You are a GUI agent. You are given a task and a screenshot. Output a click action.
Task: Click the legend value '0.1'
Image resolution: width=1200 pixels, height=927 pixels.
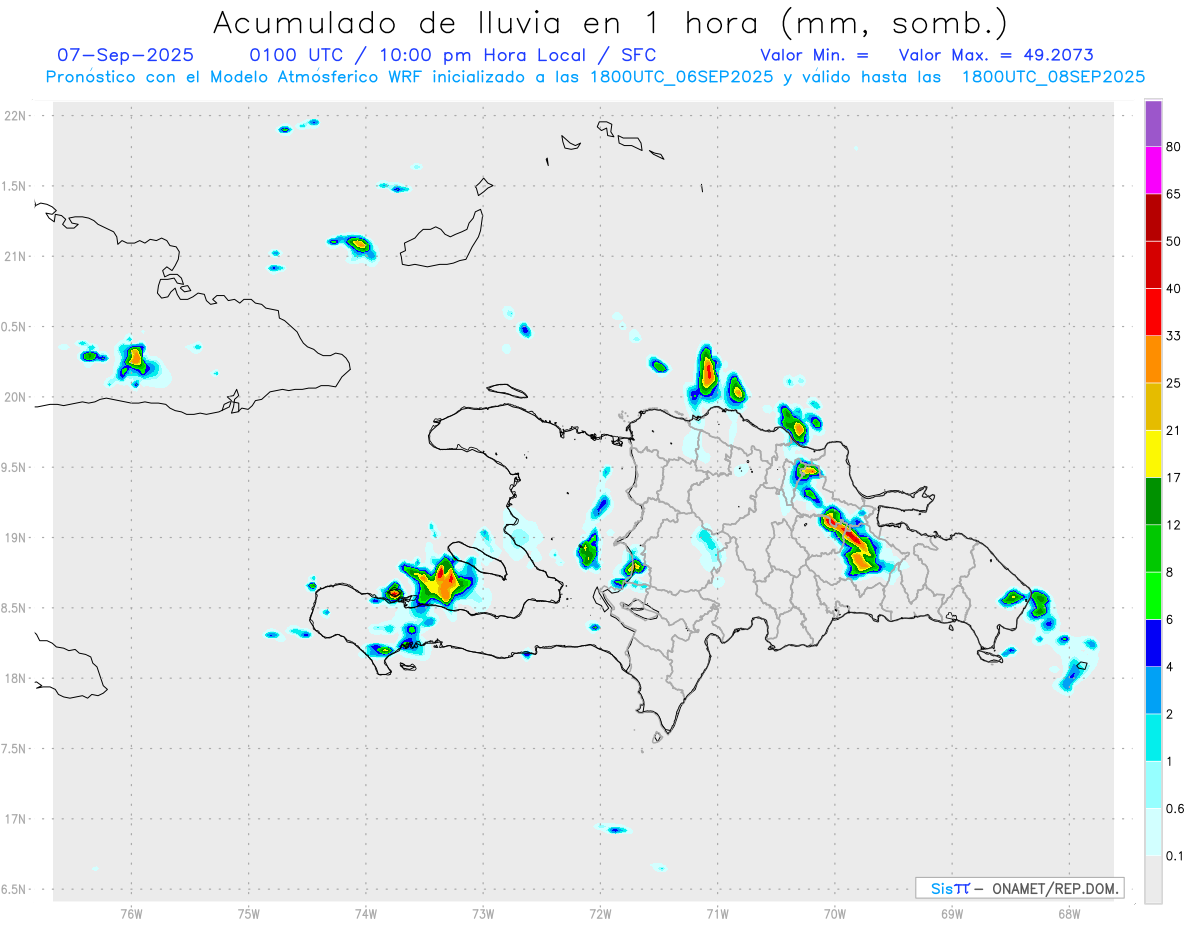[1175, 856]
